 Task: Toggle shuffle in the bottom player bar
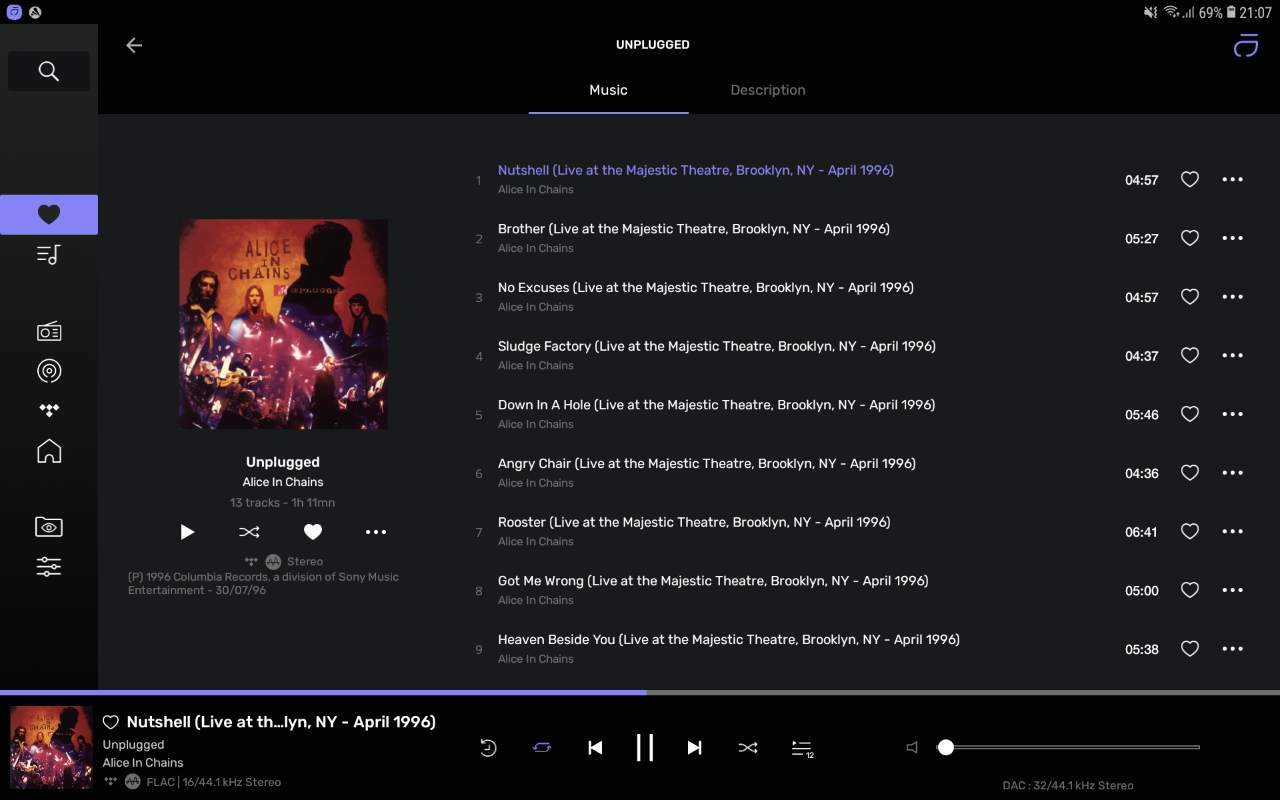click(x=747, y=748)
